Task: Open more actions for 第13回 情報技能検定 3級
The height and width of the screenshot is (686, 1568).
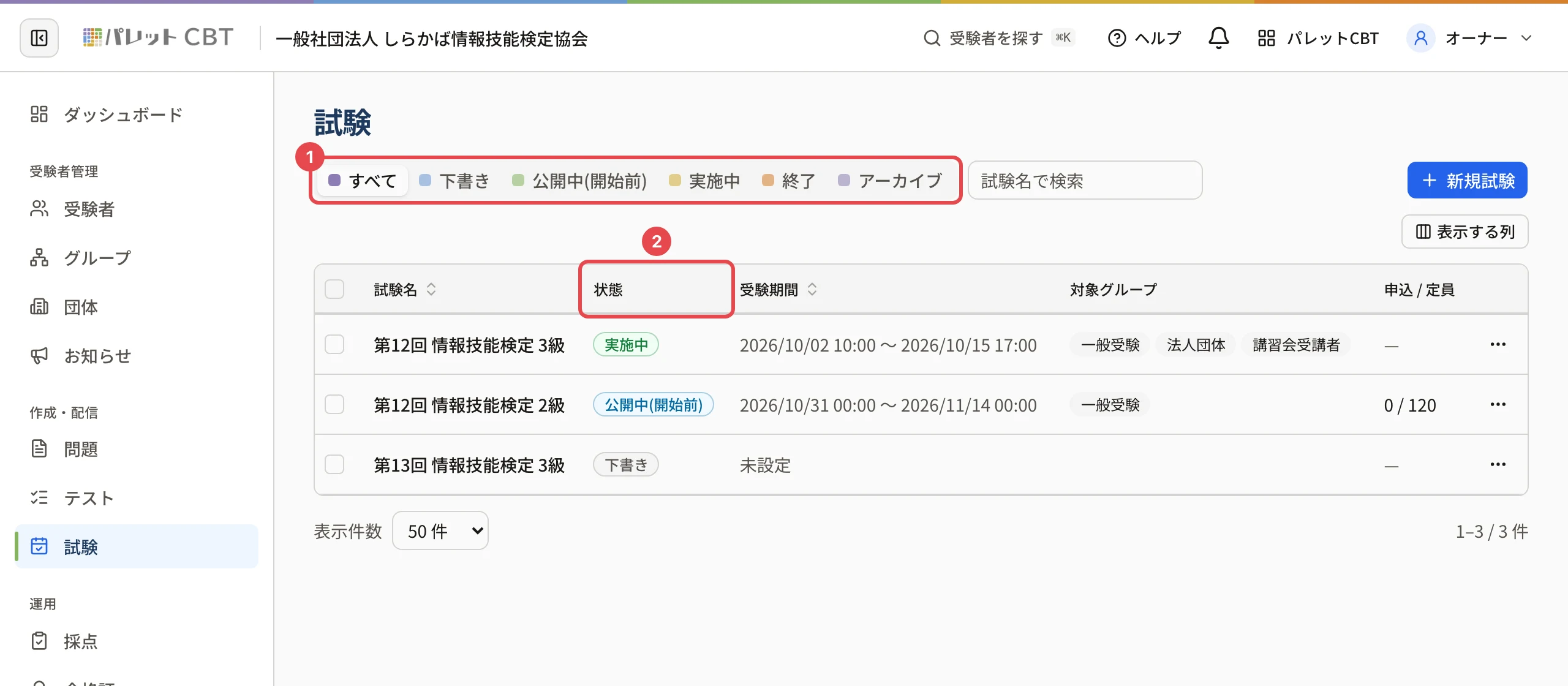Action: (x=1498, y=464)
